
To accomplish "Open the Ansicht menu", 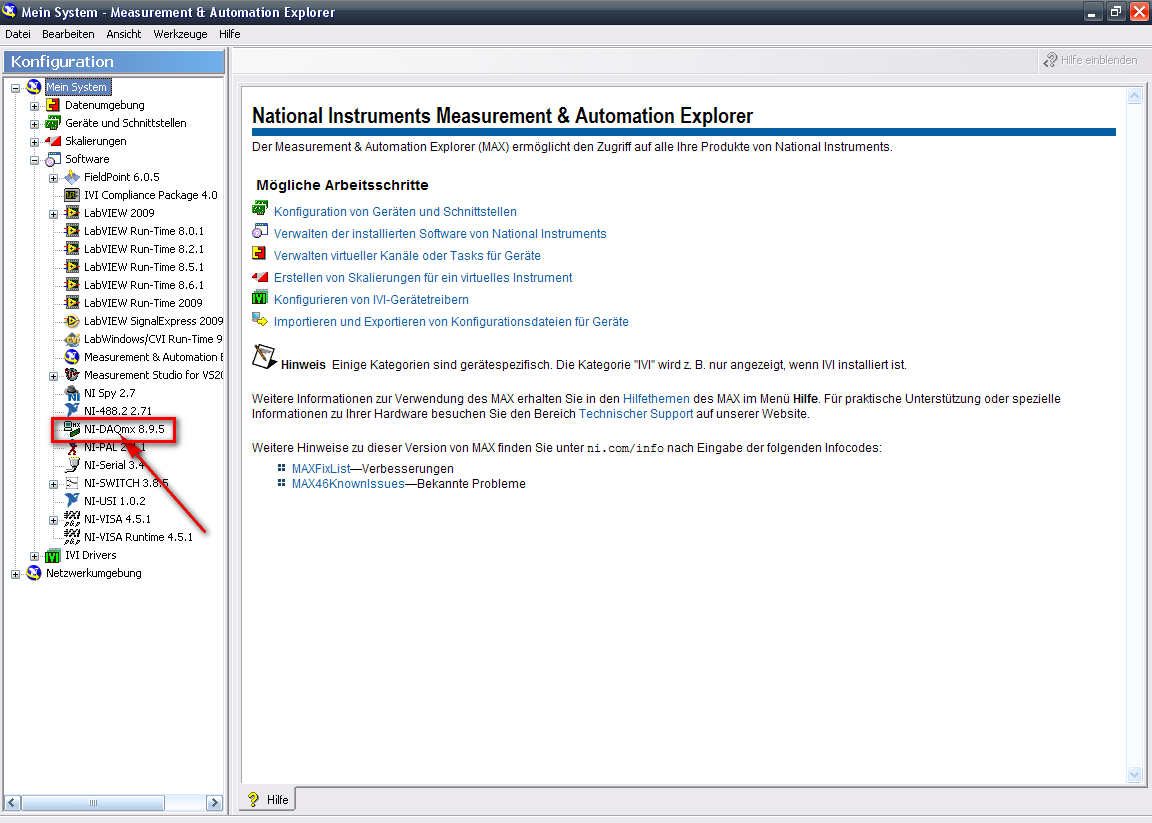I will coord(123,34).
